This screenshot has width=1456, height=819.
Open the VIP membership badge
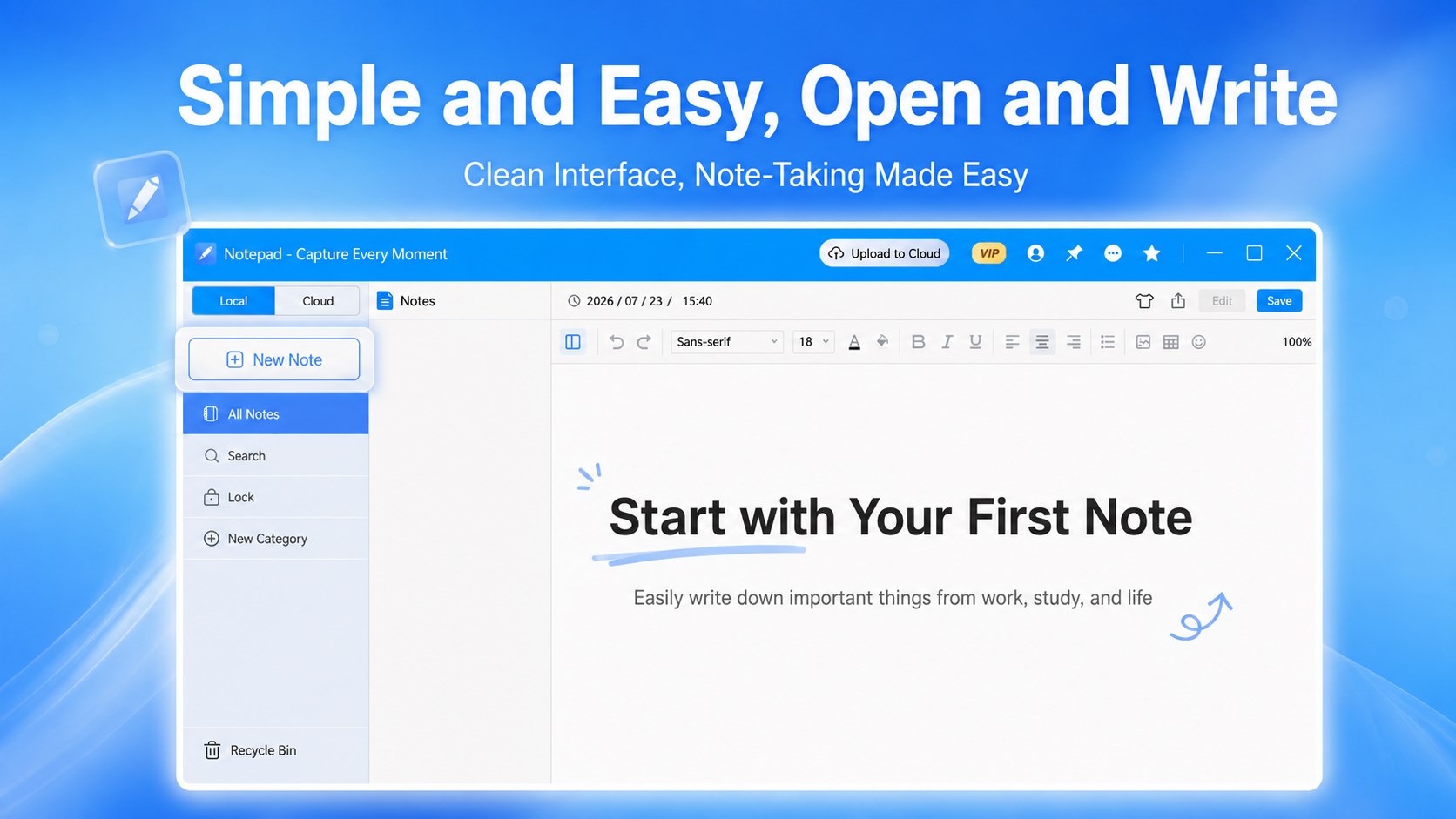(989, 253)
